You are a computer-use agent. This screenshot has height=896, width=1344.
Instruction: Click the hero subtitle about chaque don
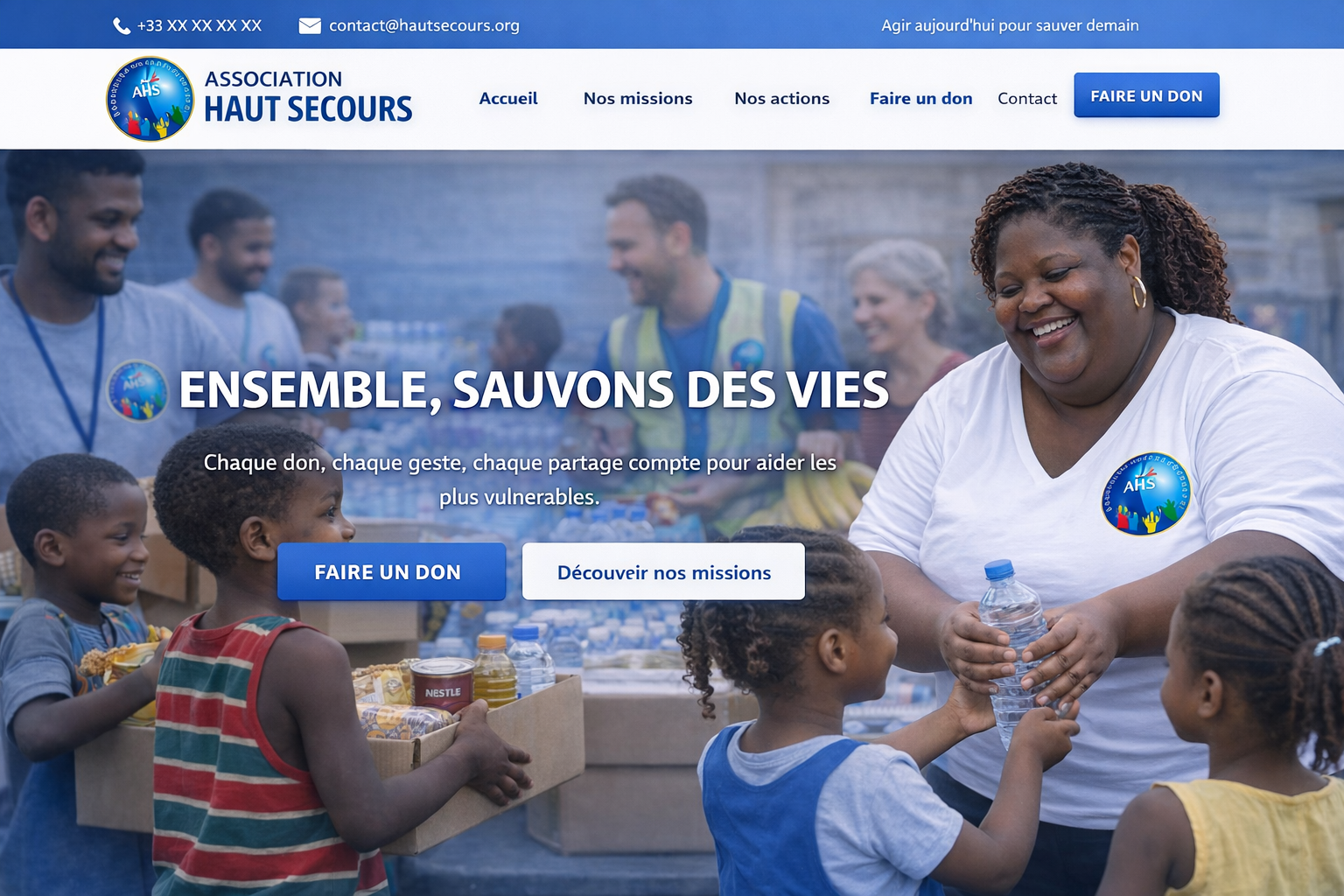(520, 479)
